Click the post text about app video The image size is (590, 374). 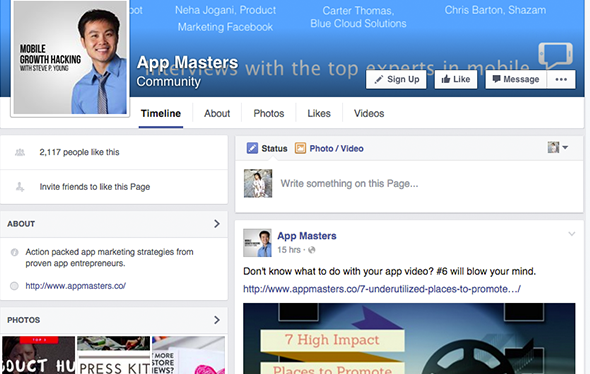(389, 271)
